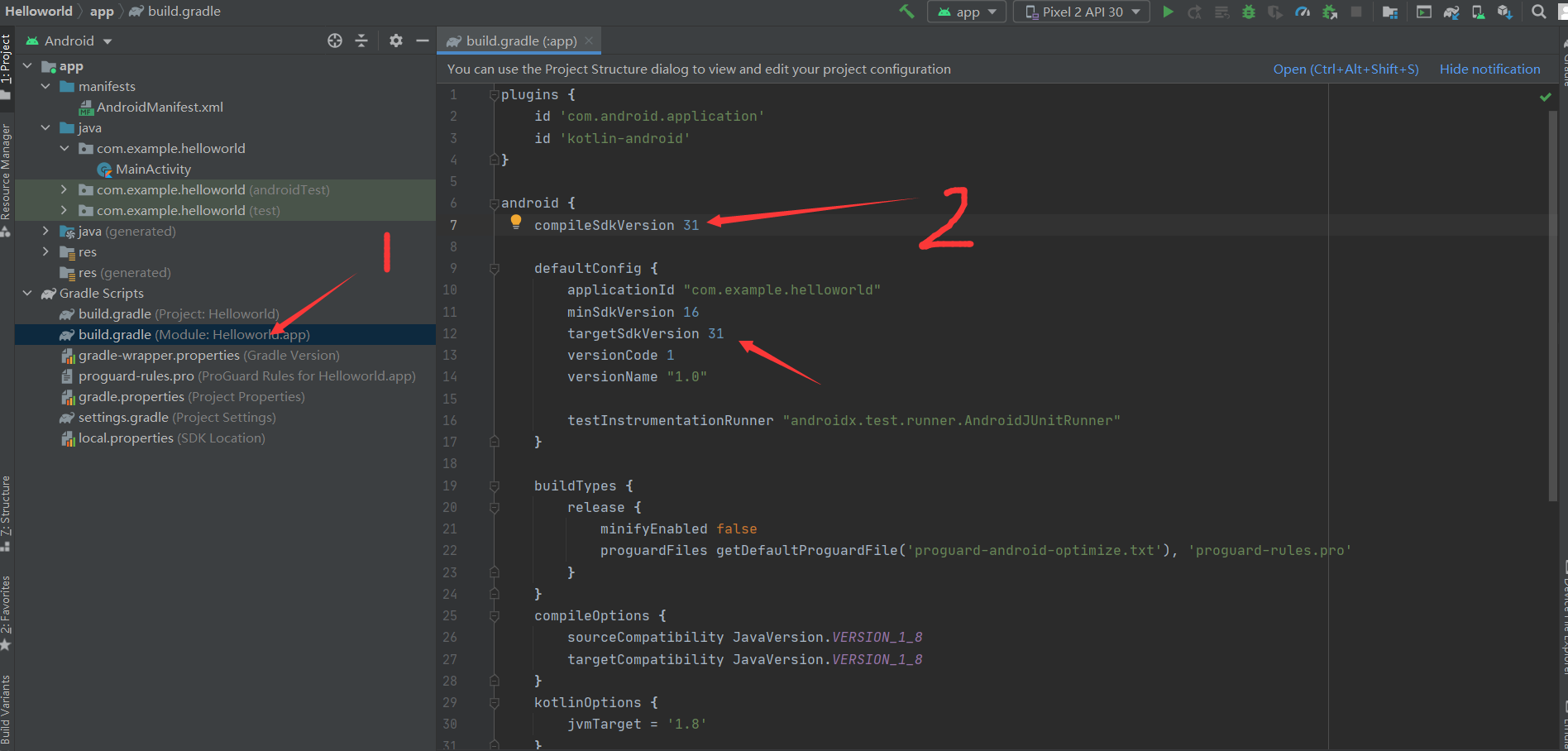The height and width of the screenshot is (751, 1568).
Task: Collapse the android block fold marker on line 6
Action: pos(494,202)
